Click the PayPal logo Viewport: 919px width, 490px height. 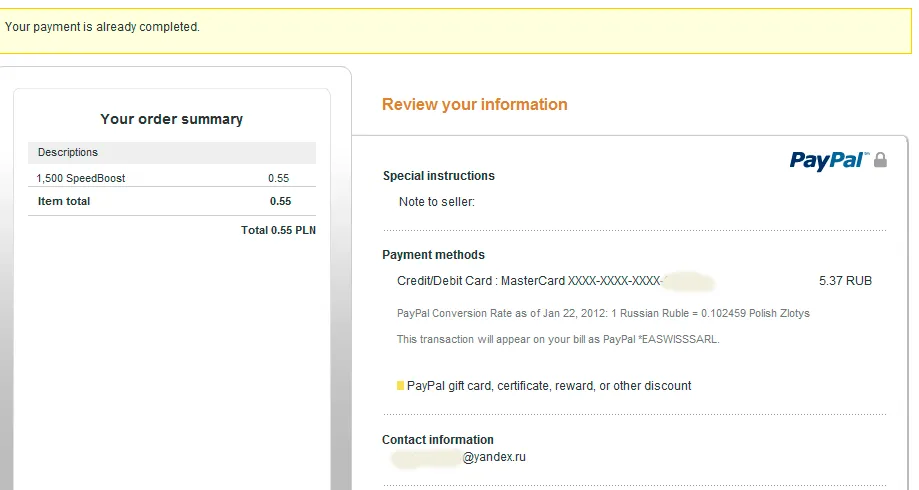pyautogui.click(x=829, y=161)
